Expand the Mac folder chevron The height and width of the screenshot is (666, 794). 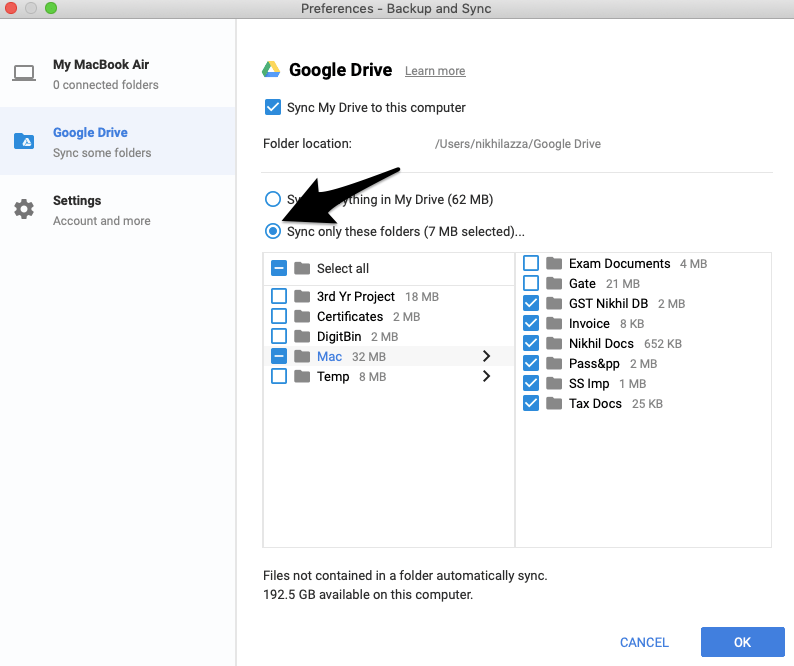pyautogui.click(x=486, y=356)
